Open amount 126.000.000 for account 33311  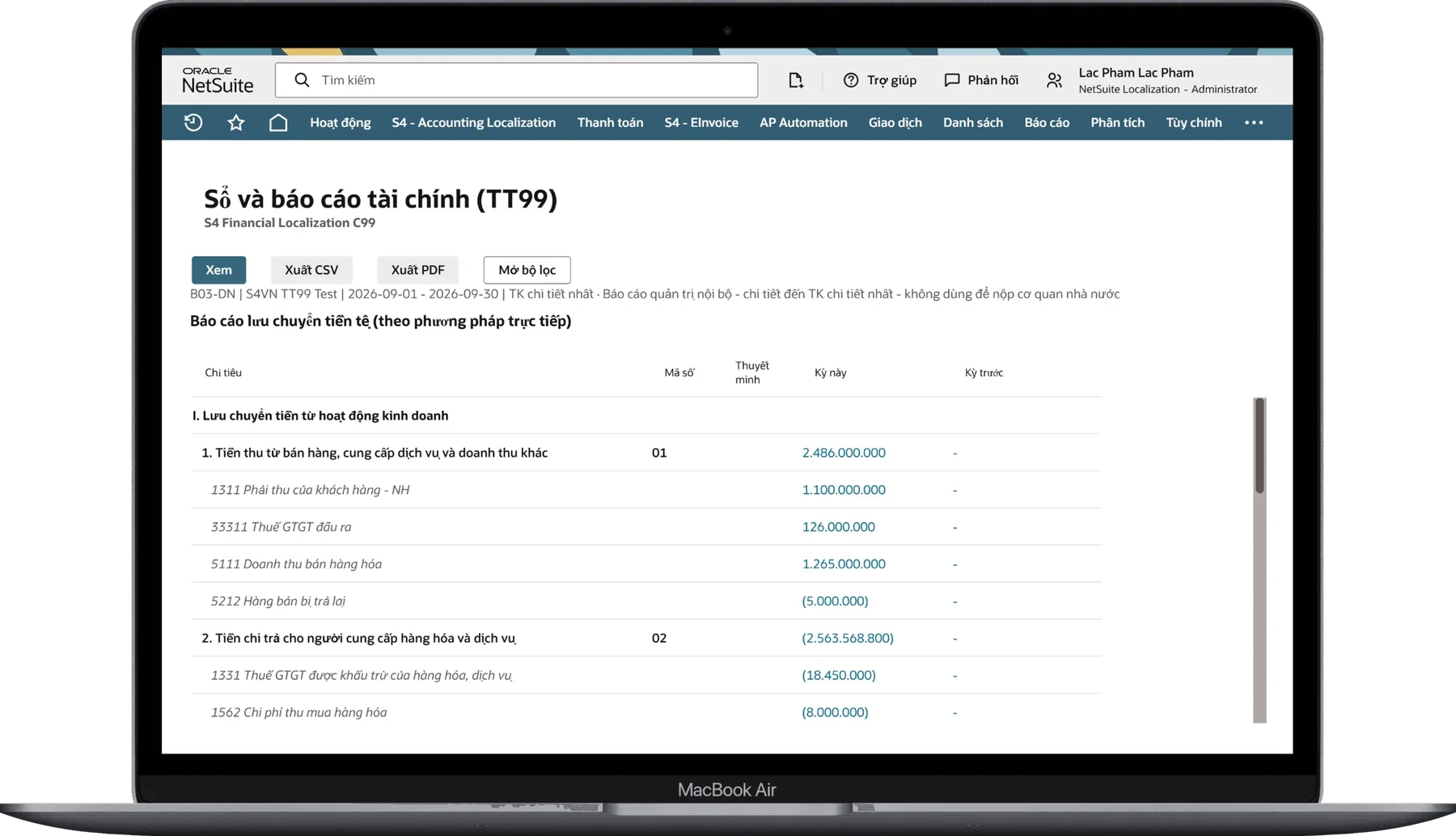pyautogui.click(x=839, y=527)
